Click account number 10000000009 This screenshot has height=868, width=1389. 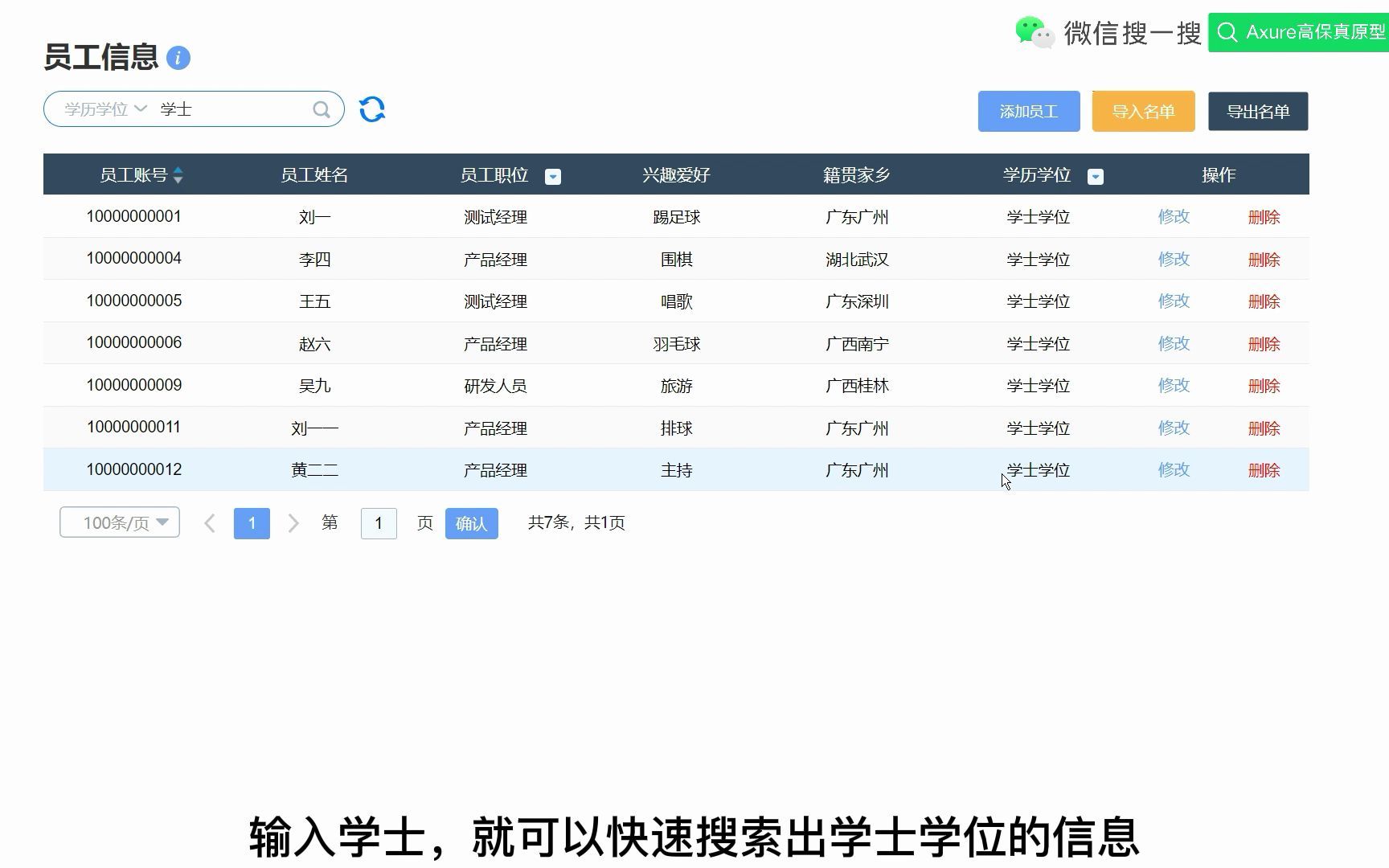tap(134, 385)
